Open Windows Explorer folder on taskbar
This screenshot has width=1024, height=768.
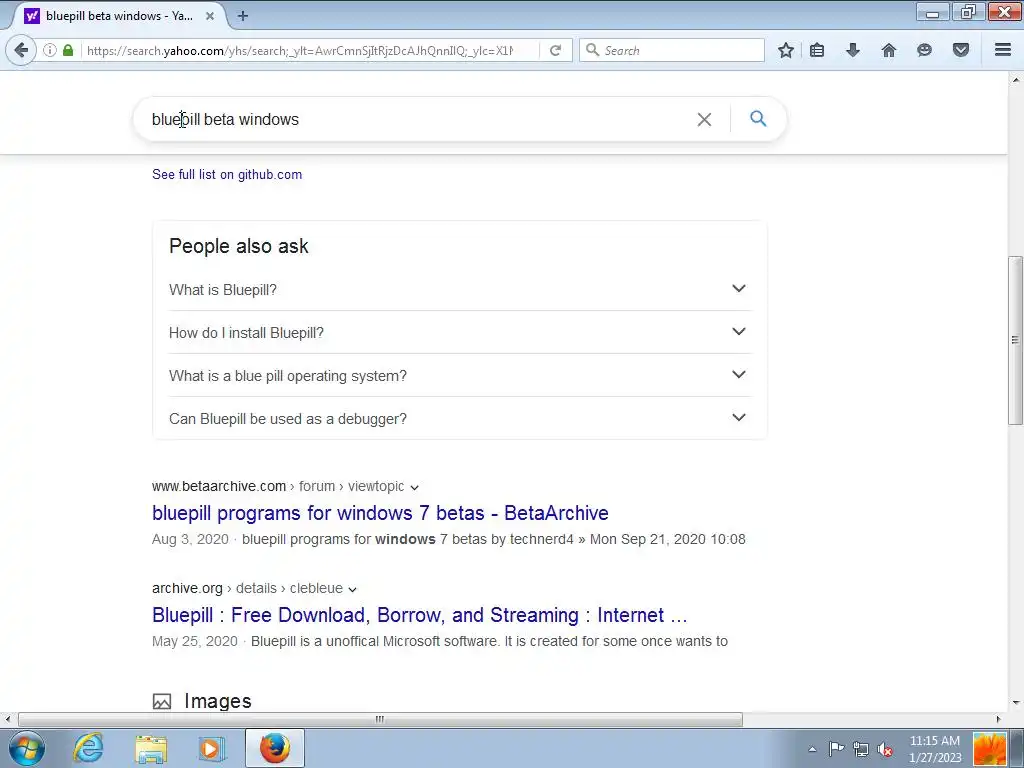151,748
